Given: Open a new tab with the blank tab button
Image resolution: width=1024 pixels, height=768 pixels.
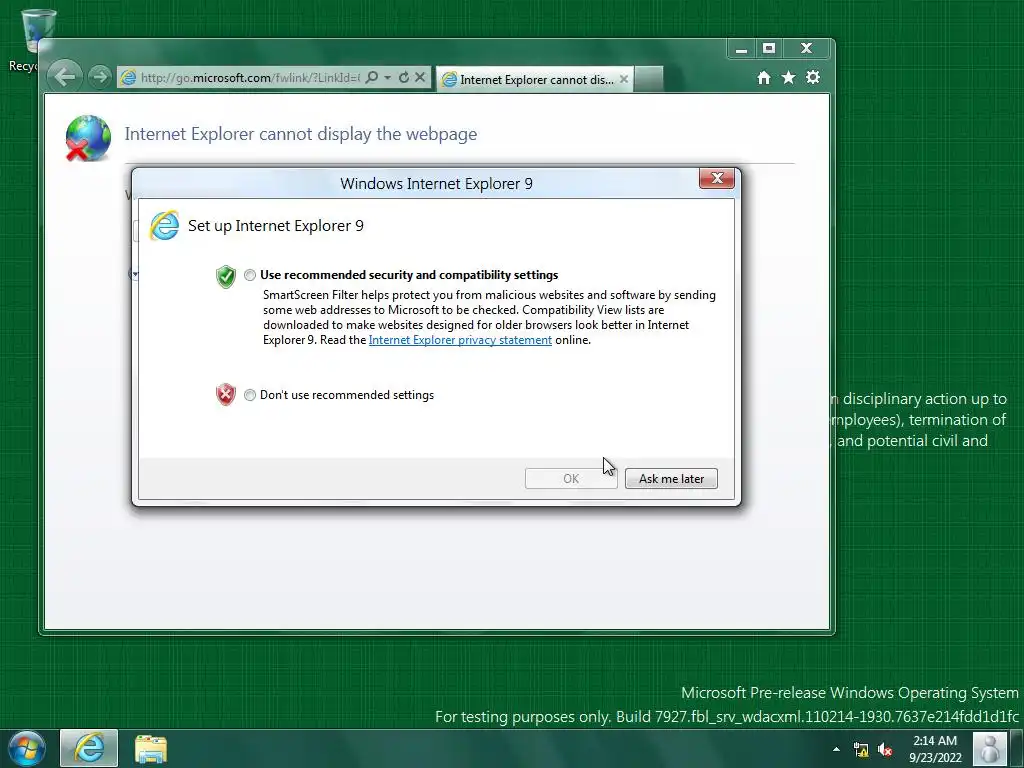Looking at the screenshot, I should (x=648, y=79).
